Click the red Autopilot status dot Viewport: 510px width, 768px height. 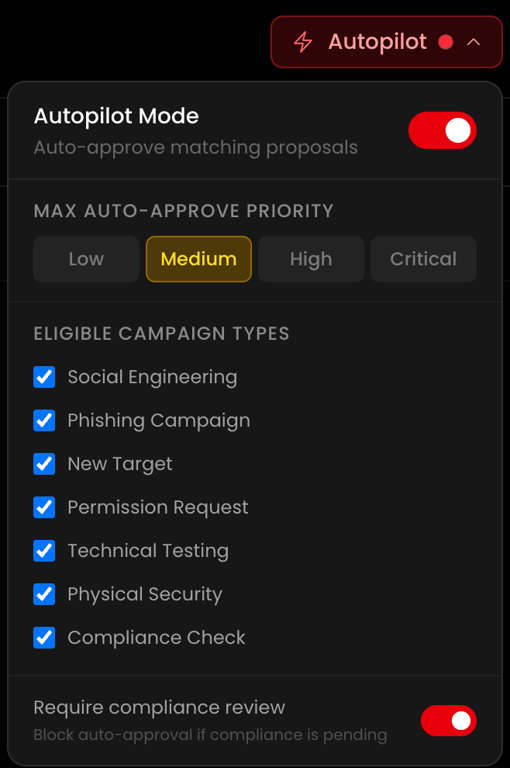(x=445, y=42)
